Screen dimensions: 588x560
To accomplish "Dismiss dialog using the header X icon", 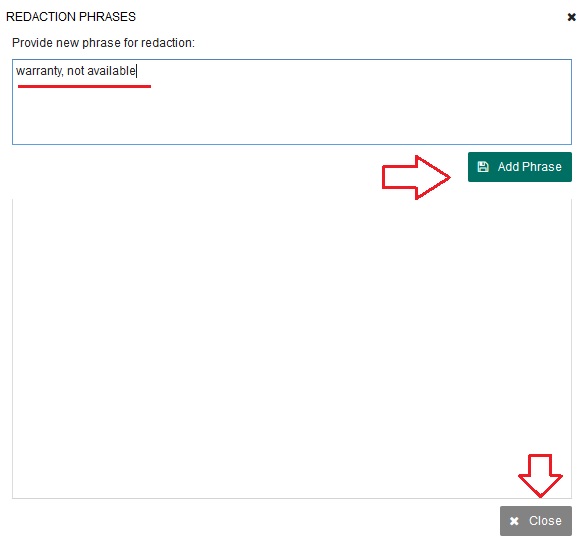I will (x=571, y=17).
